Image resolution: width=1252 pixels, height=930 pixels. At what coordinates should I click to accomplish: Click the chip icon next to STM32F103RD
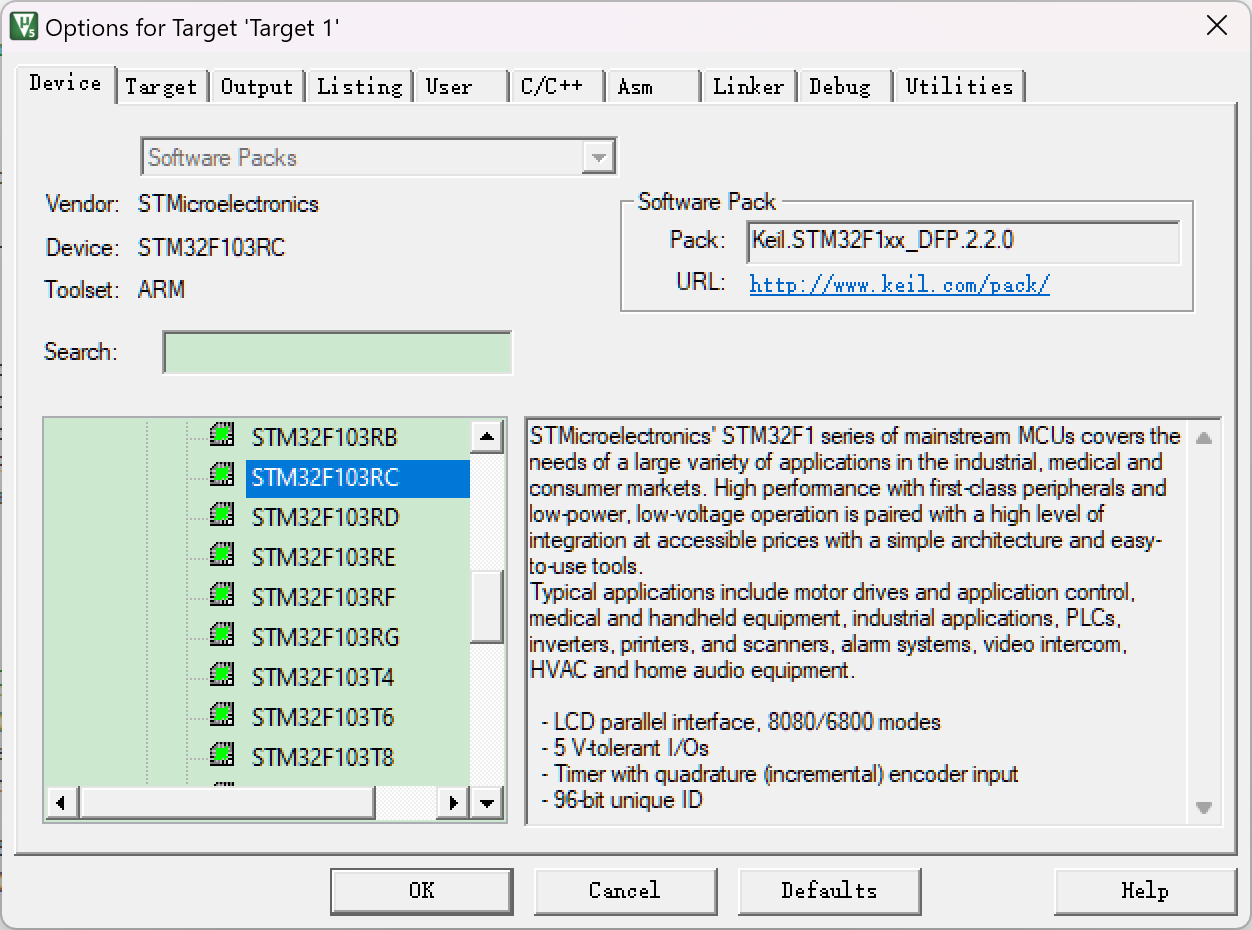pyautogui.click(x=222, y=515)
